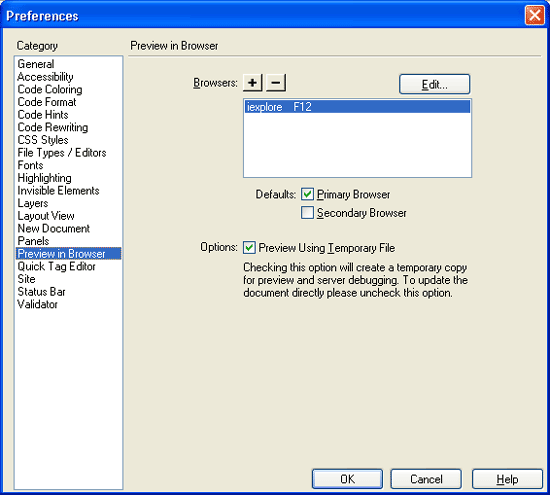The width and height of the screenshot is (550, 495).
Task: Open Help for these preferences
Action: [x=507, y=479]
